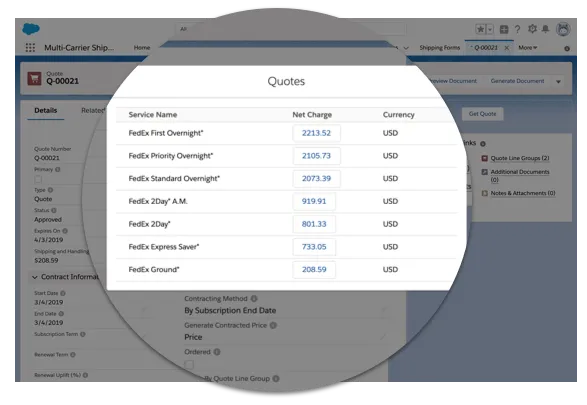Toggle the Primary checkbox
587x405 pixels.
pyautogui.click(x=38, y=179)
